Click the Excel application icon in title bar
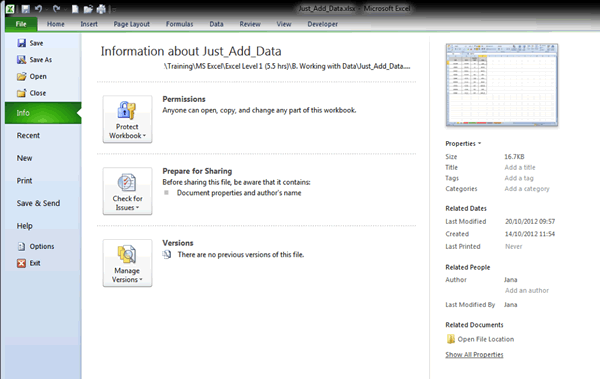The height and width of the screenshot is (379, 600). pos(10,8)
